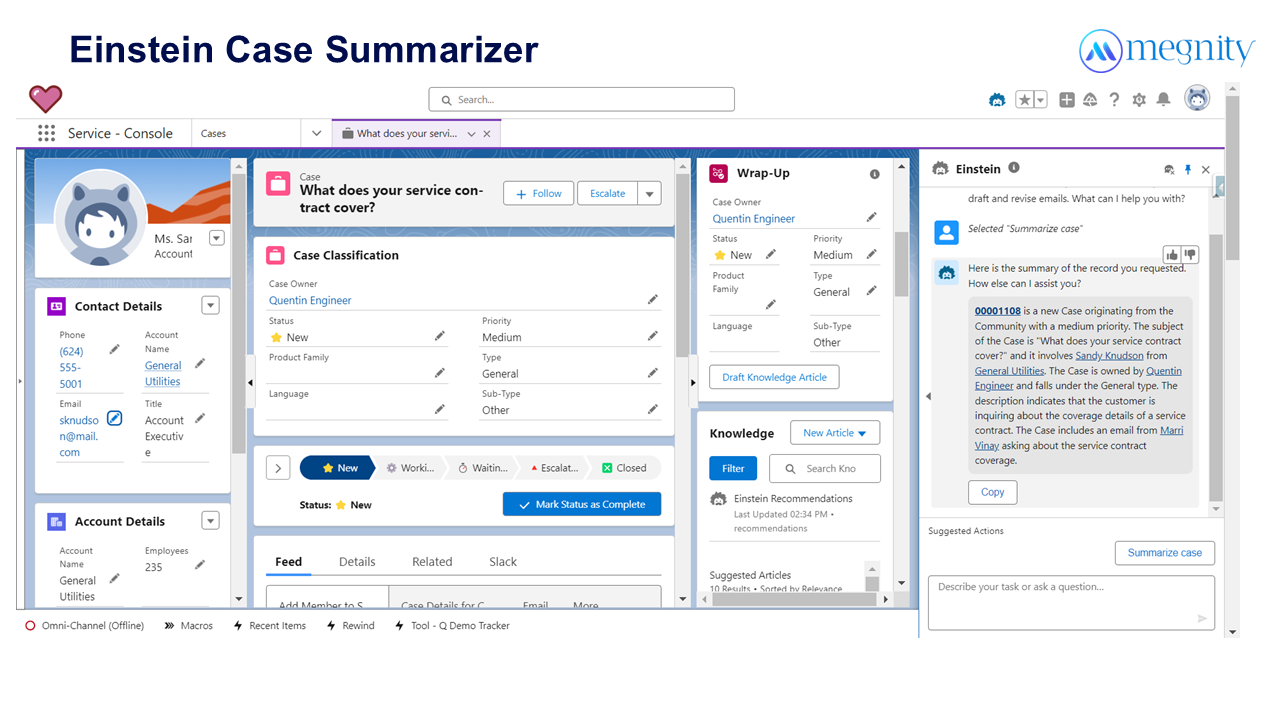This screenshot has width=1280, height=720.
Task: Open Einstein assistant icon in header
Action: point(997,100)
